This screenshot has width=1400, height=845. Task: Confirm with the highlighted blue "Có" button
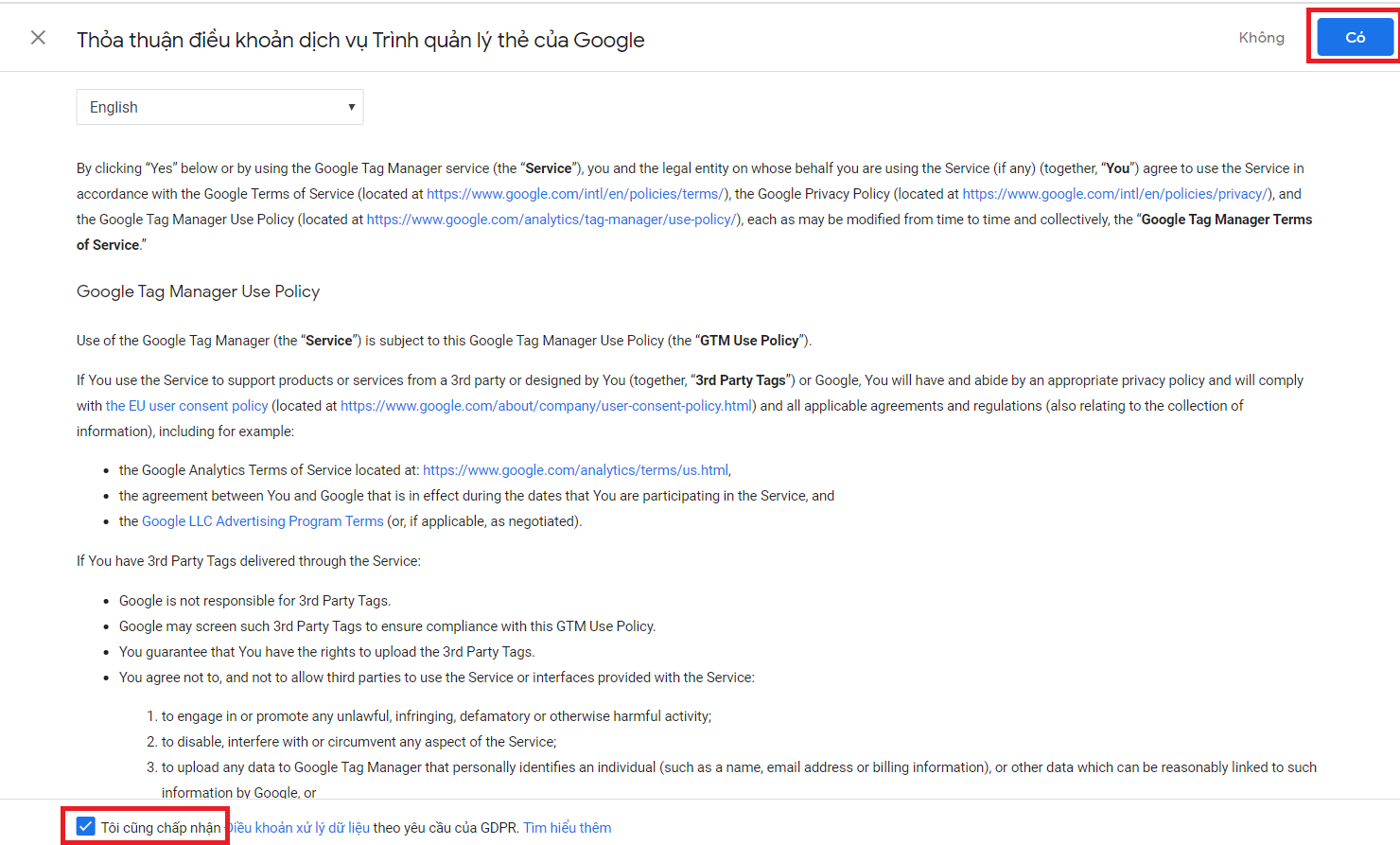pos(1354,37)
